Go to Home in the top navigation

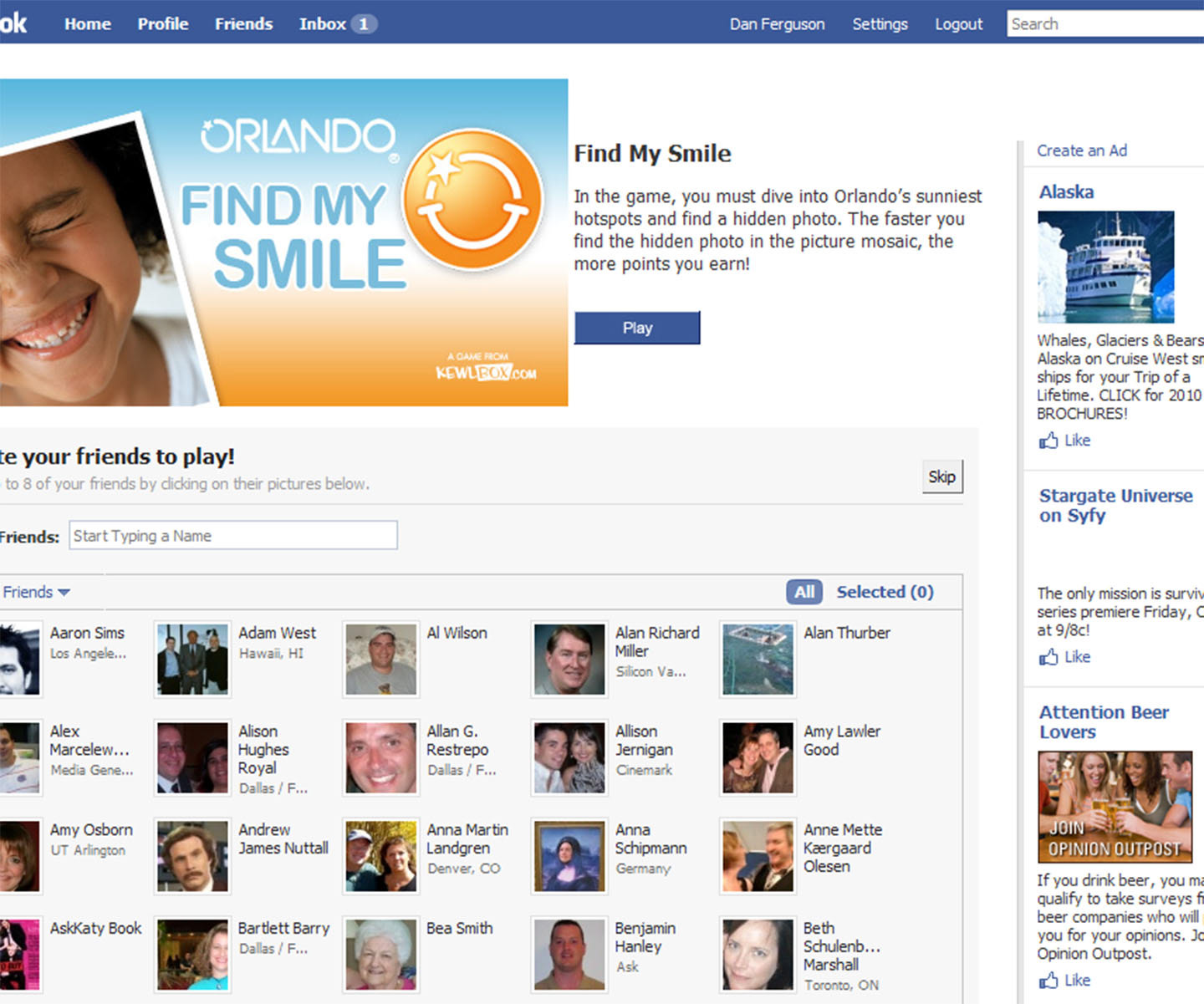[x=88, y=24]
